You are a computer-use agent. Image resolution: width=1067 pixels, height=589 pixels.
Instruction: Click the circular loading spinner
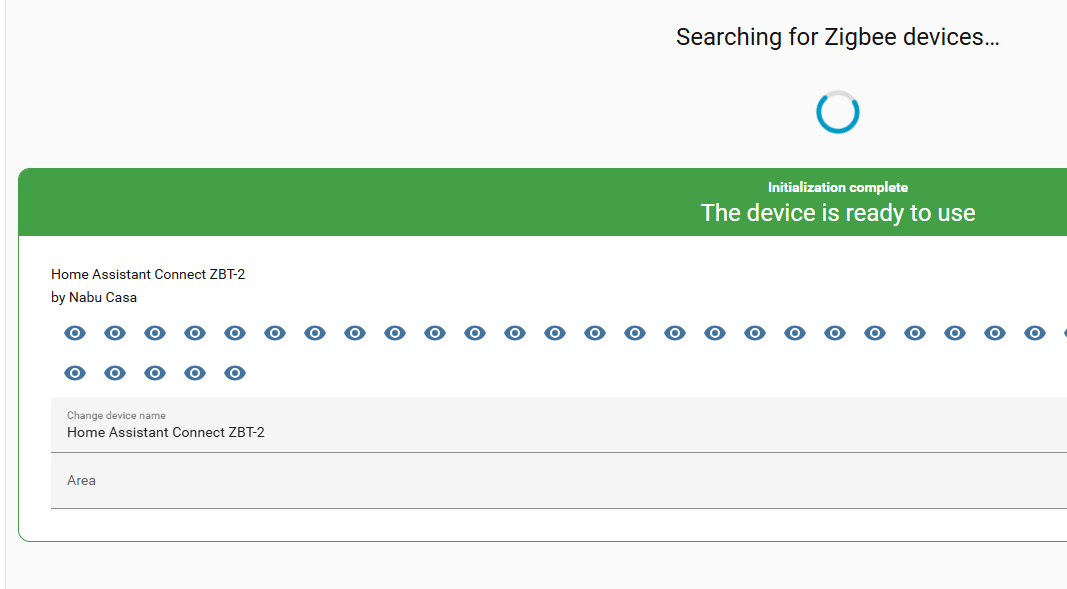point(837,112)
